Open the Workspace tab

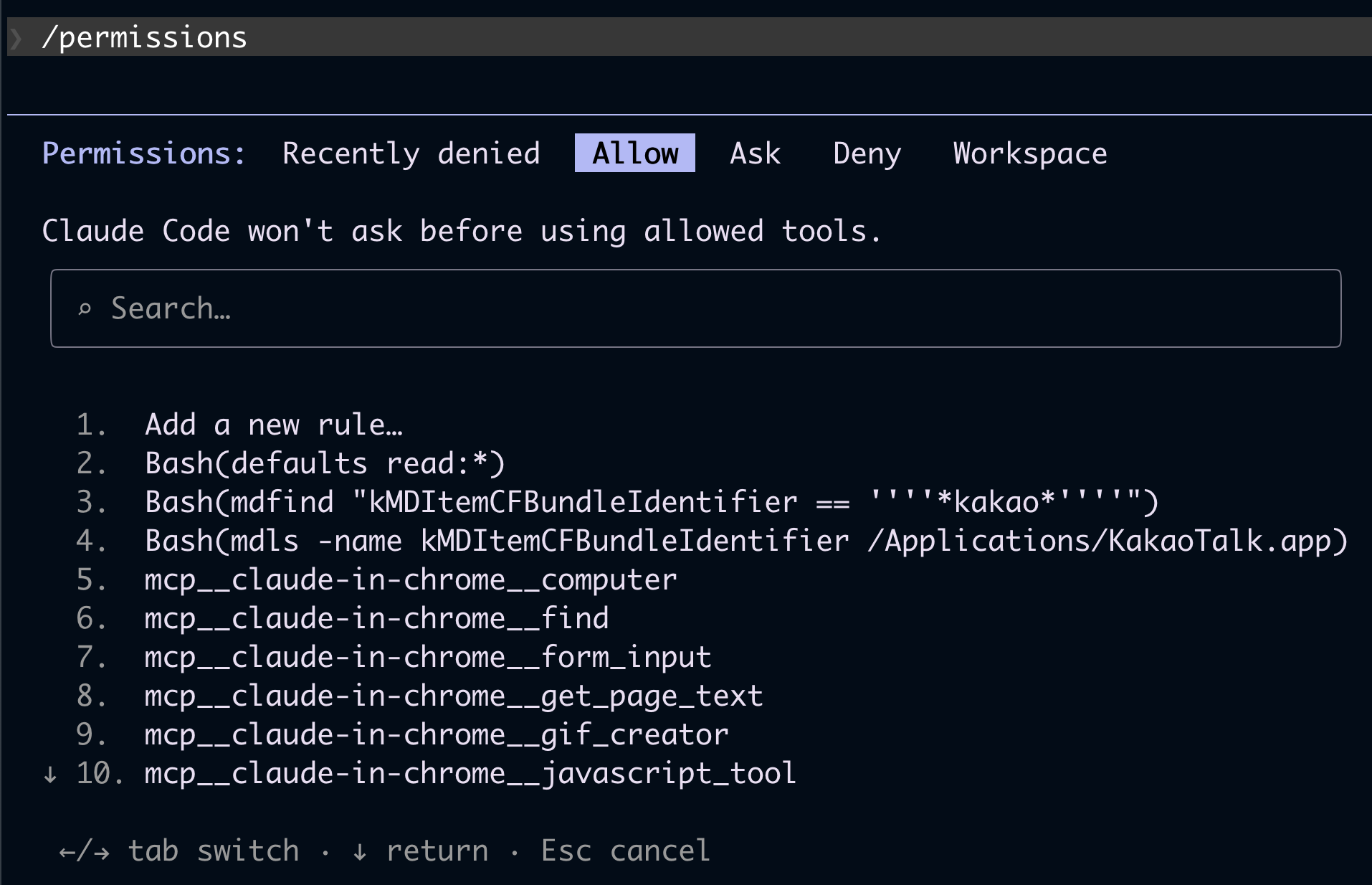click(x=1030, y=153)
